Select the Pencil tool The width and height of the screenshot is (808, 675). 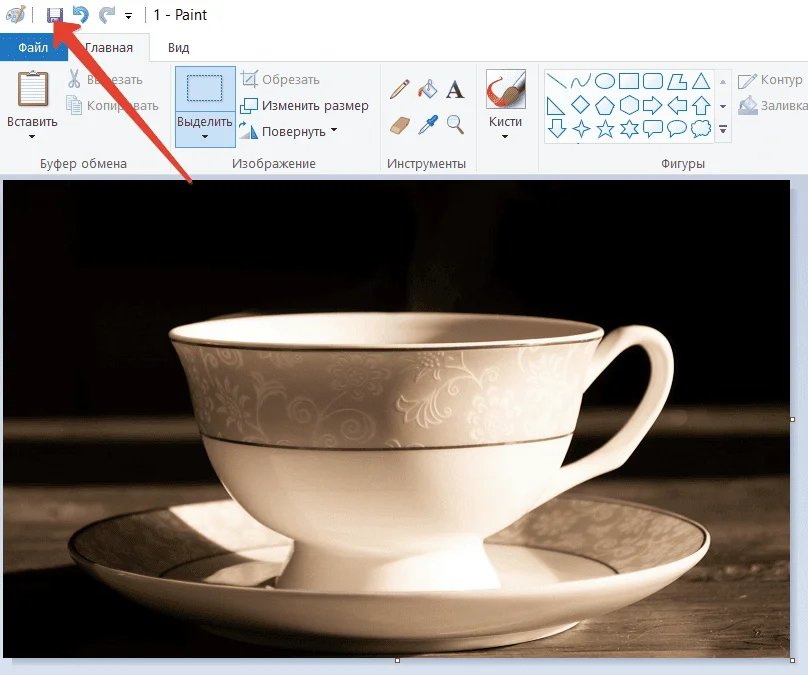(x=399, y=90)
